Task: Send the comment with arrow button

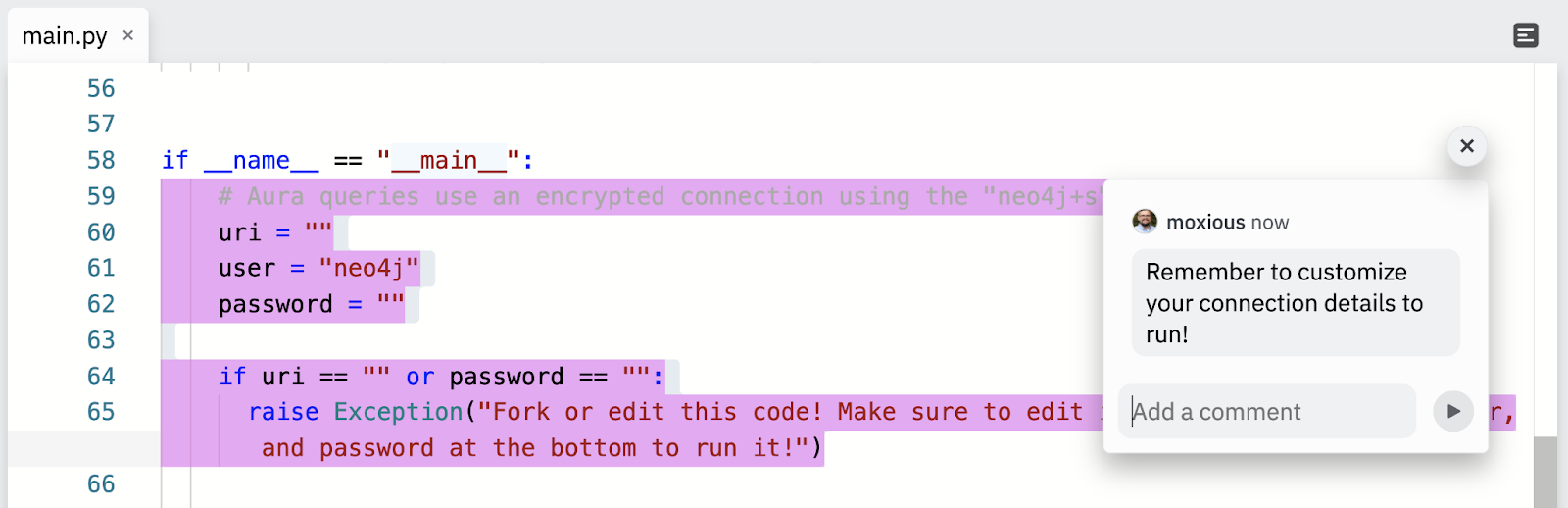Action: pos(1452,411)
